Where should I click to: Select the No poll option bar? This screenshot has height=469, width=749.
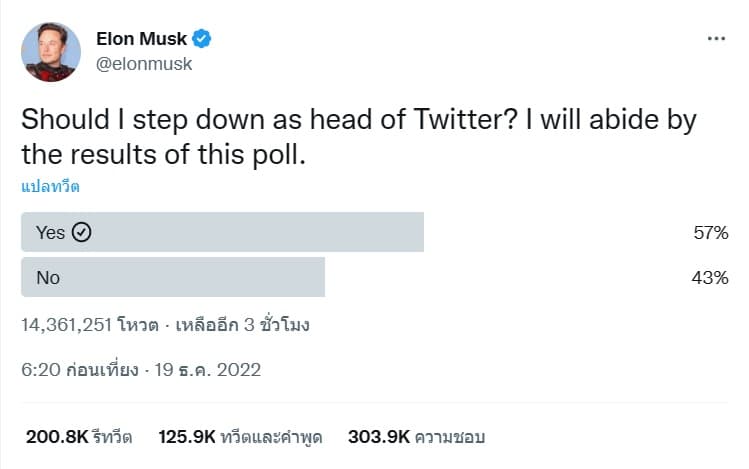(173, 277)
